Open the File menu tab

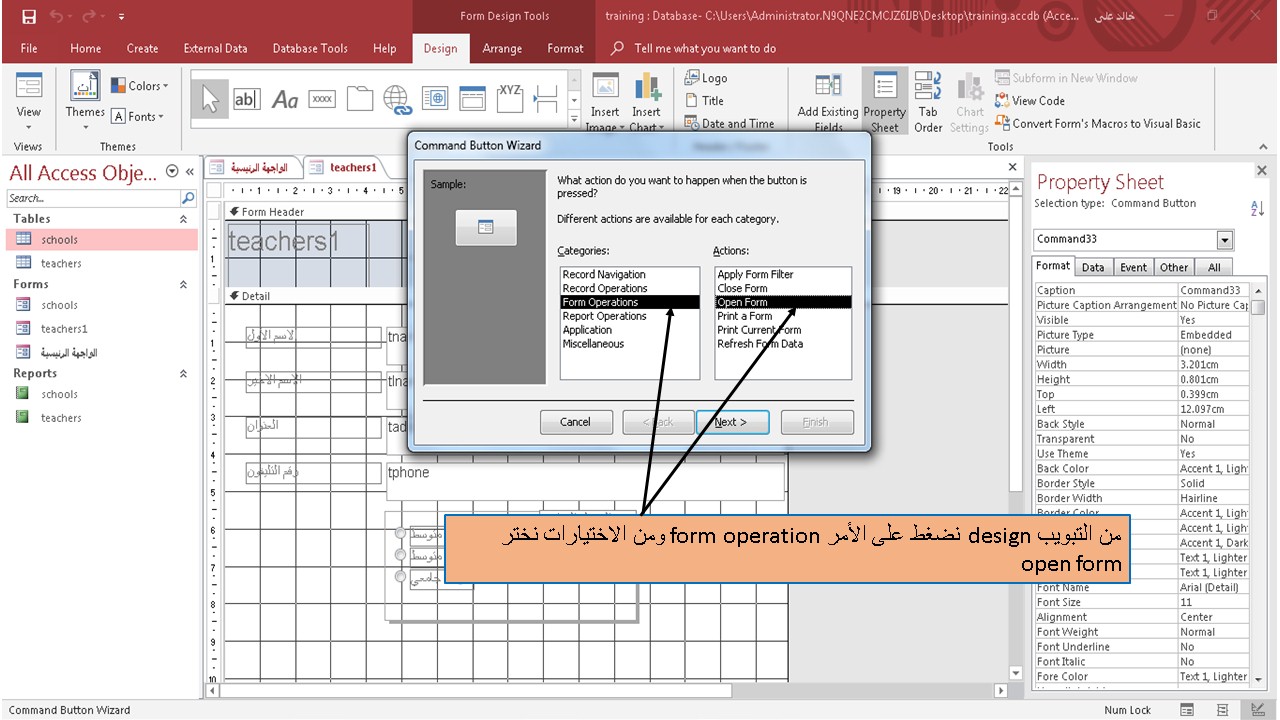click(x=29, y=48)
